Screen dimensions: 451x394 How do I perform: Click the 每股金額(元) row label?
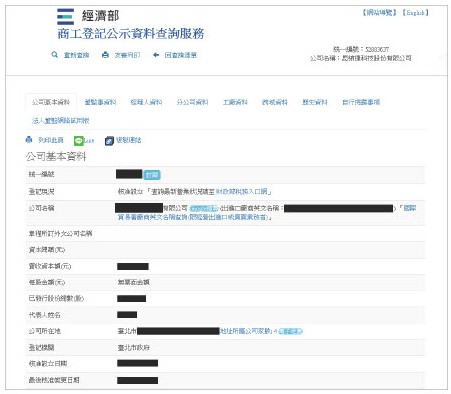[47, 282]
